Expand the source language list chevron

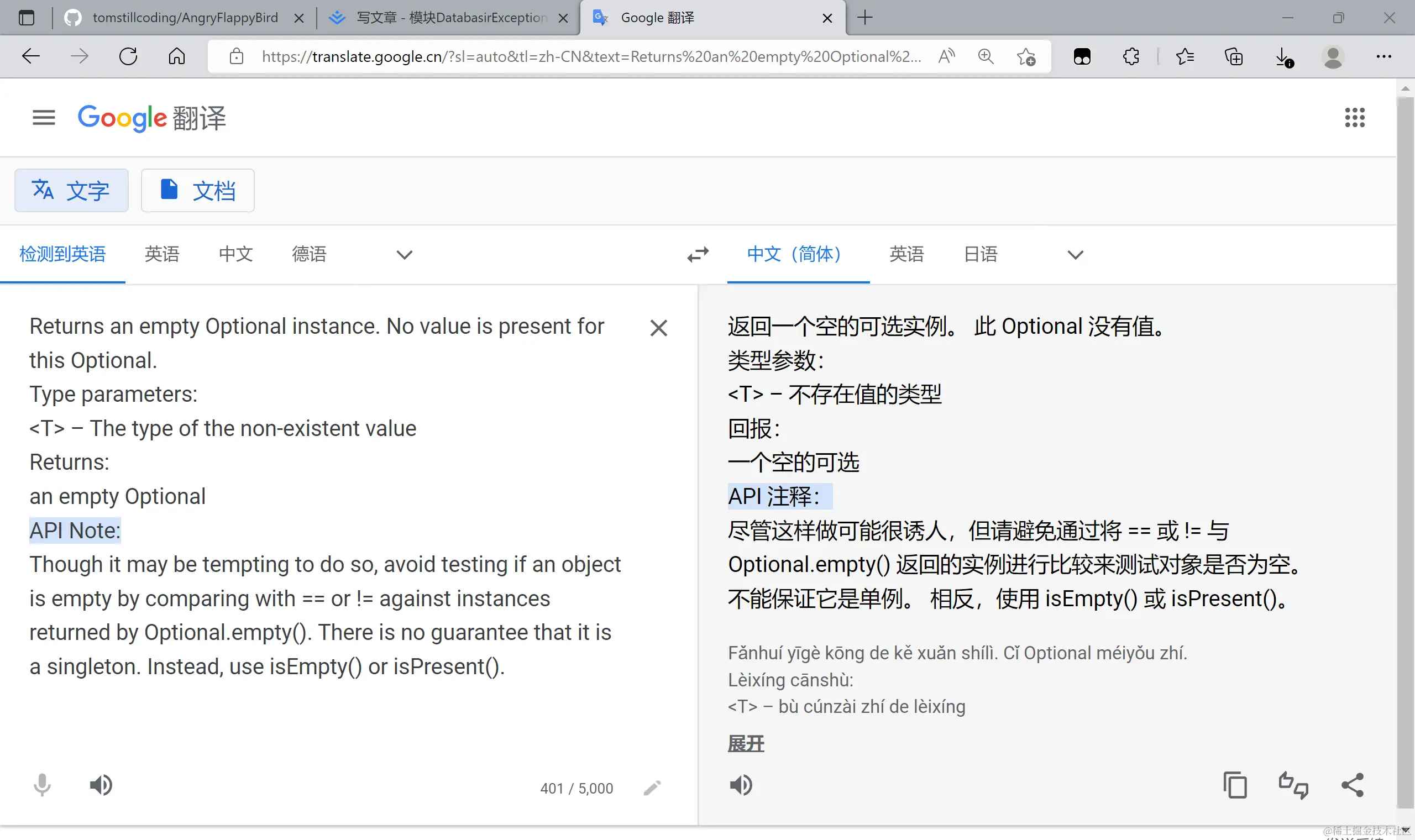[404, 255]
